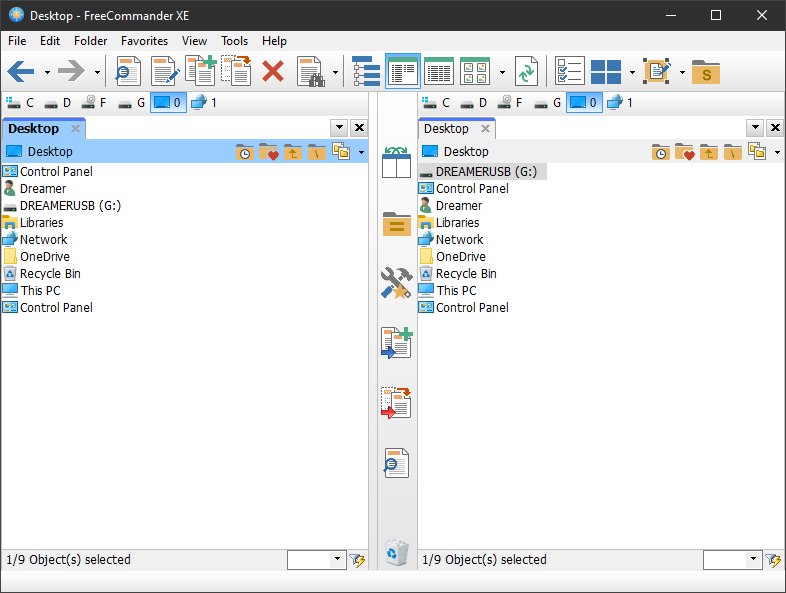Close the right panel Desktop tab
Screen dimensions: 786x593
tap(485, 129)
